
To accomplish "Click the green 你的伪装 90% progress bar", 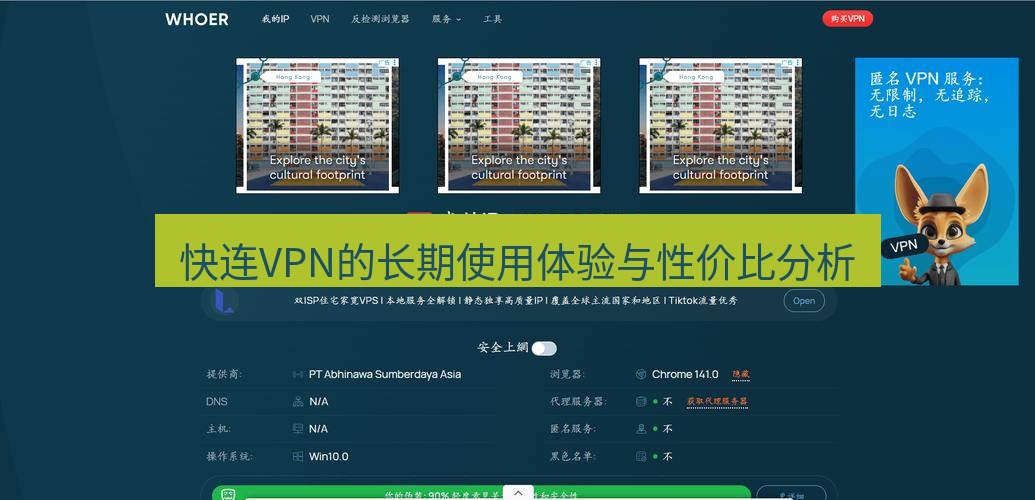I will tap(481, 493).
